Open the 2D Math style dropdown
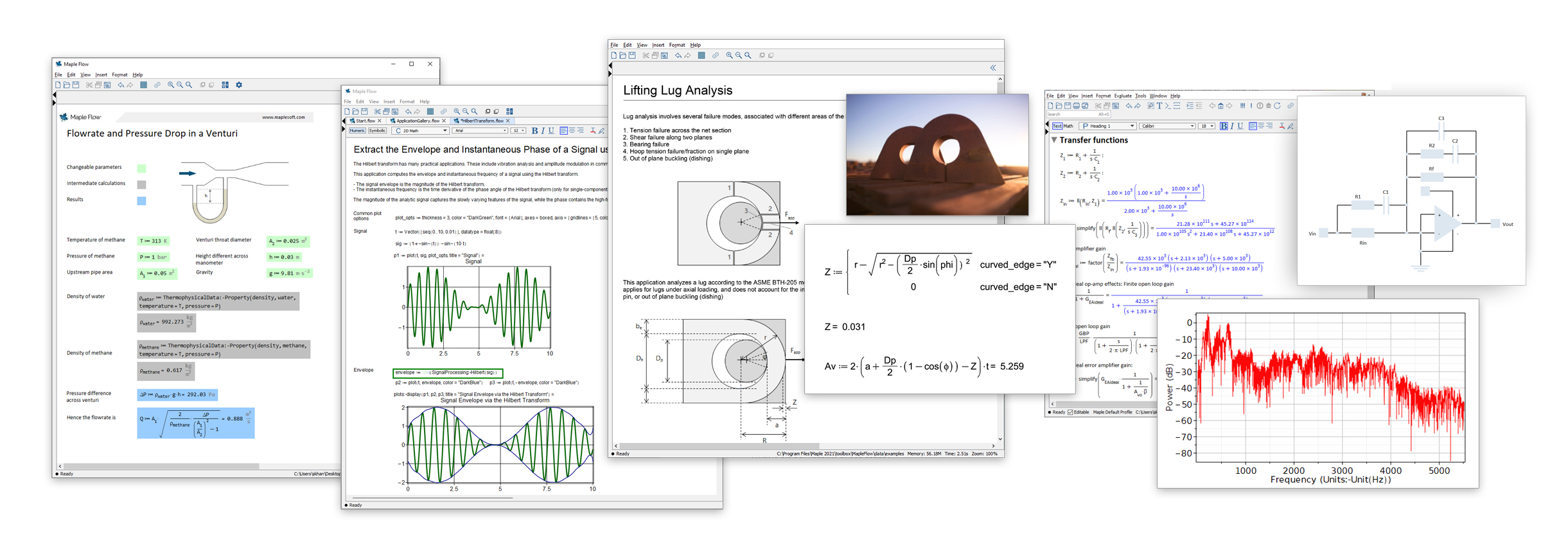Screen dimensions: 1568x556 click(420, 130)
